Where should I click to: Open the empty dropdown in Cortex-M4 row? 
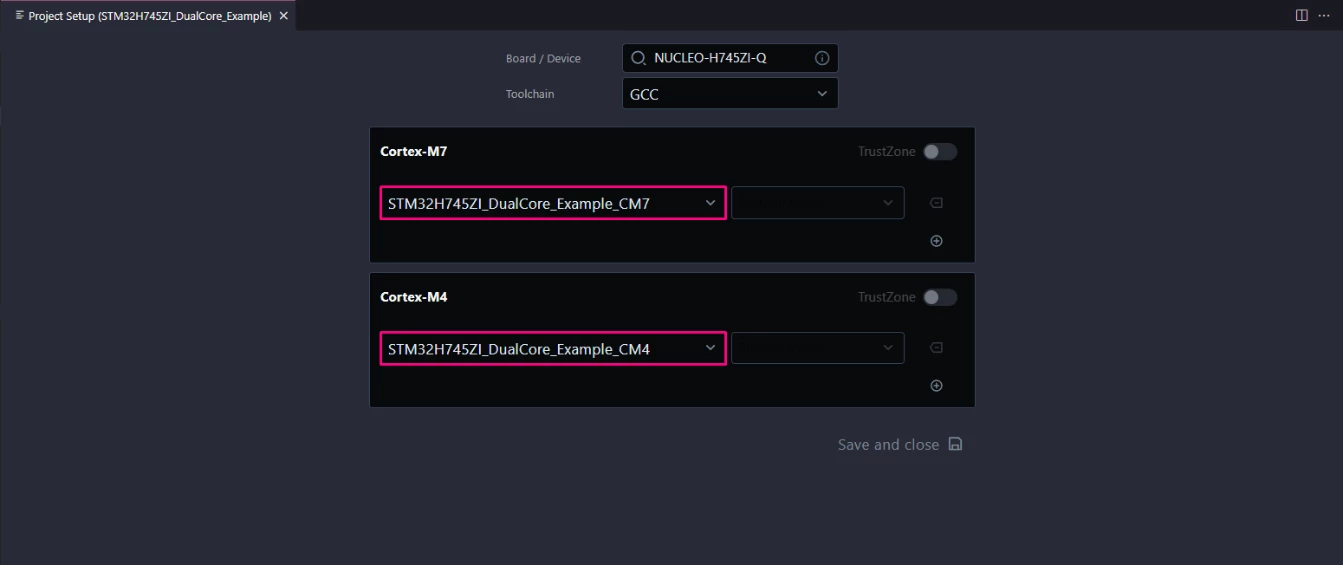click(x=818, y=348)
